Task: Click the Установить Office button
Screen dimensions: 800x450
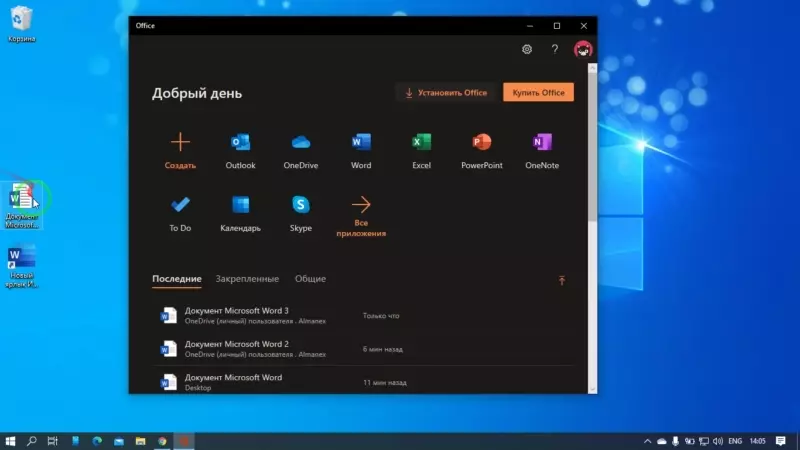Action: pyautogui.click(x=446, y=92)
